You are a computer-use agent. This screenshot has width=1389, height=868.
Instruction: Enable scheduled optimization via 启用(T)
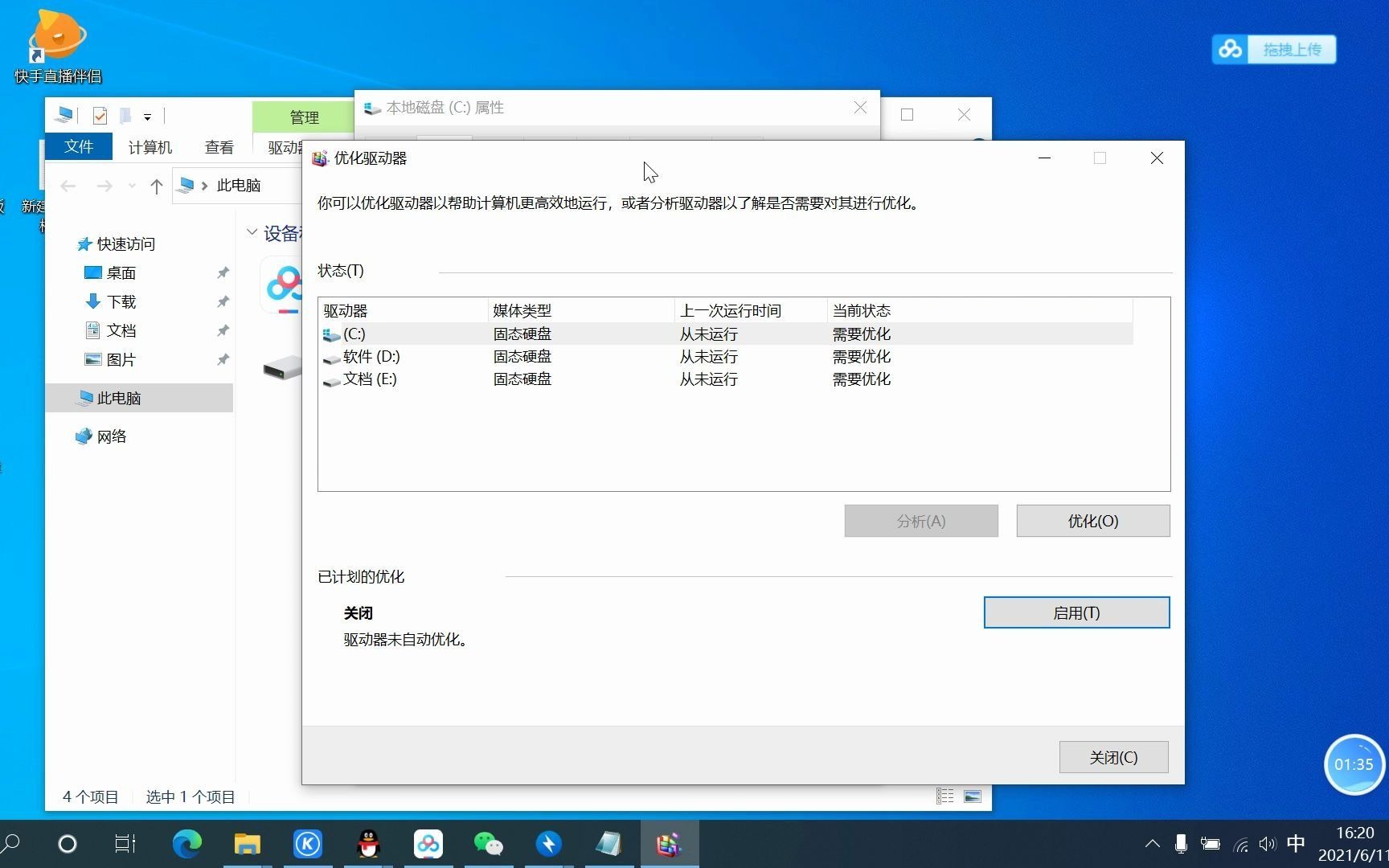tap(1076, 612)
